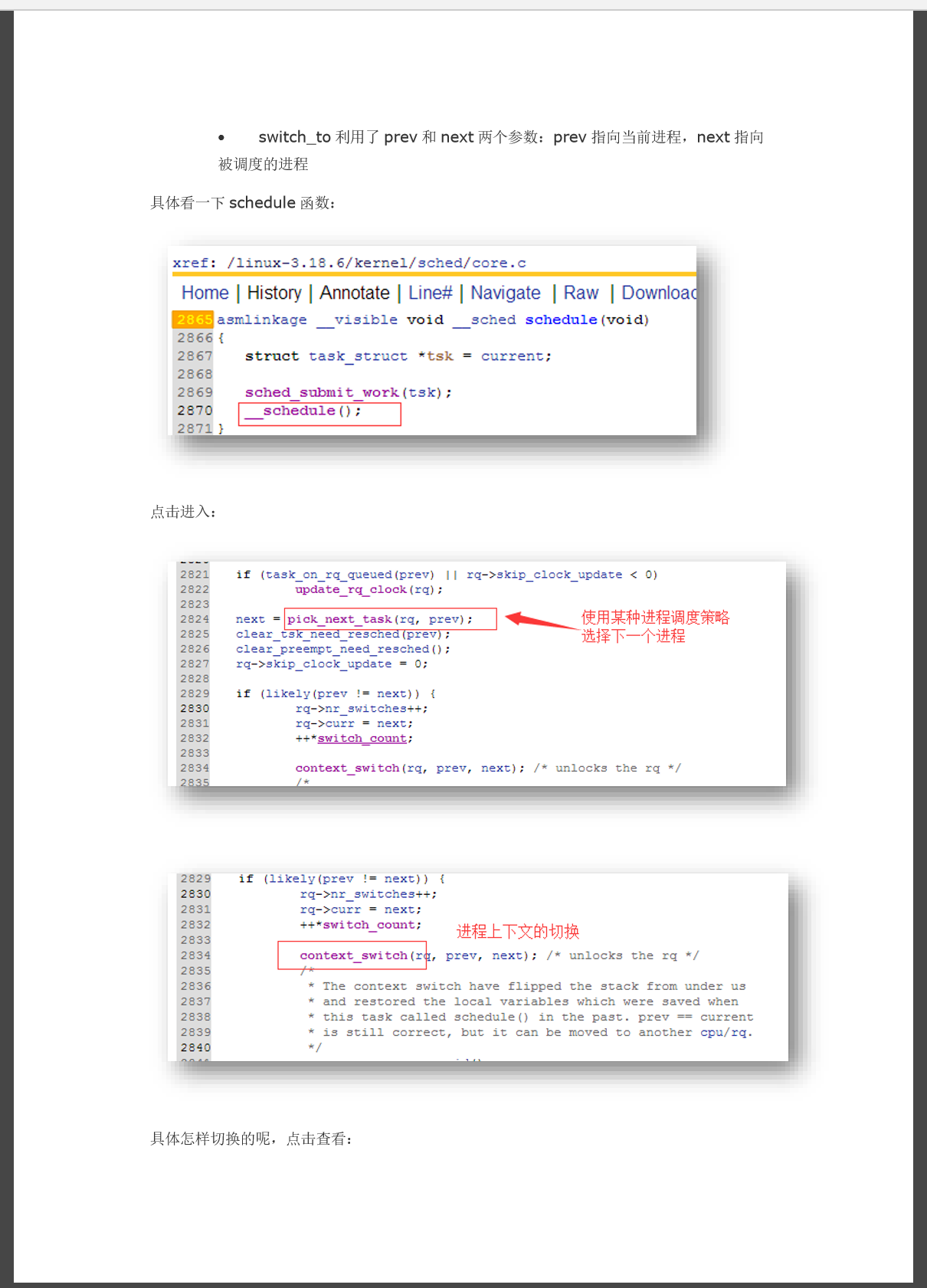This screenshot has height=1288, width=927.
Task: Click context_switch call in the middle code image
Action: point(347,768)
